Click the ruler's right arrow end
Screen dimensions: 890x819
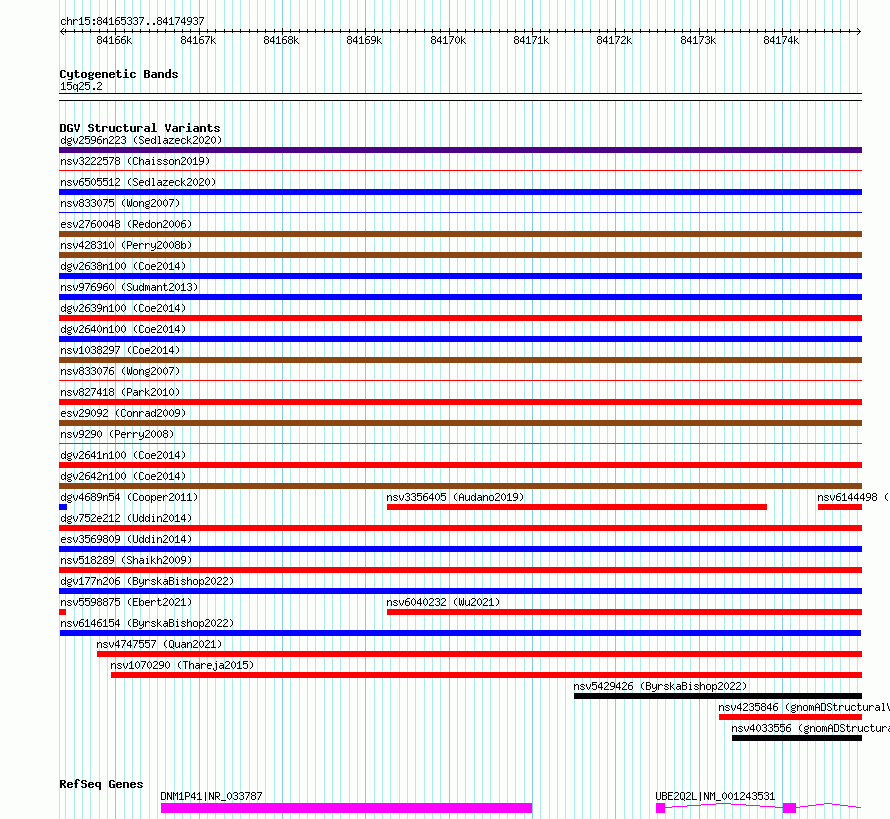click(859, 31)
